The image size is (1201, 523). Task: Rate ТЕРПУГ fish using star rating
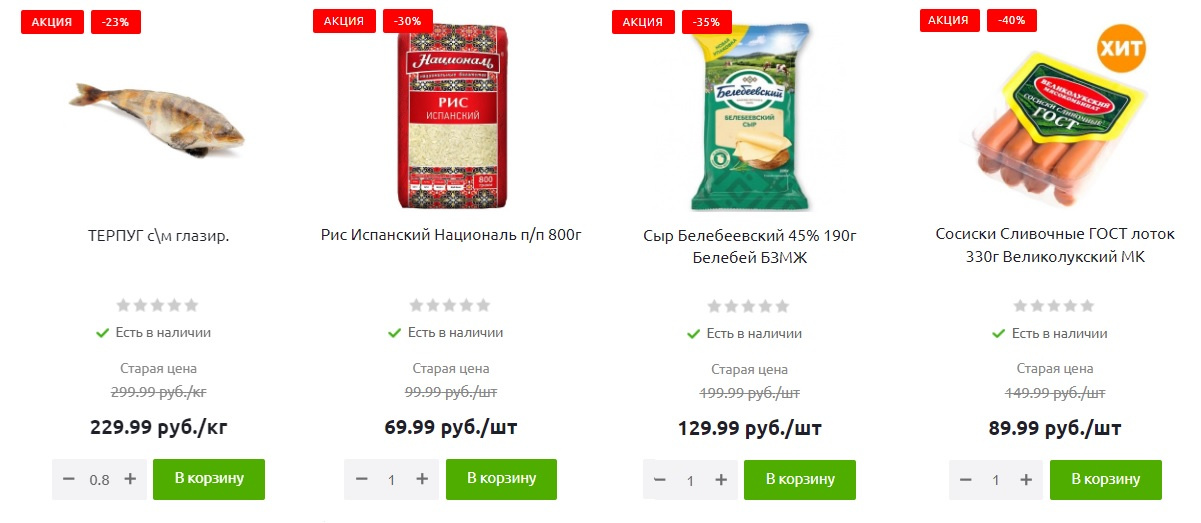[x=157, y=305]
